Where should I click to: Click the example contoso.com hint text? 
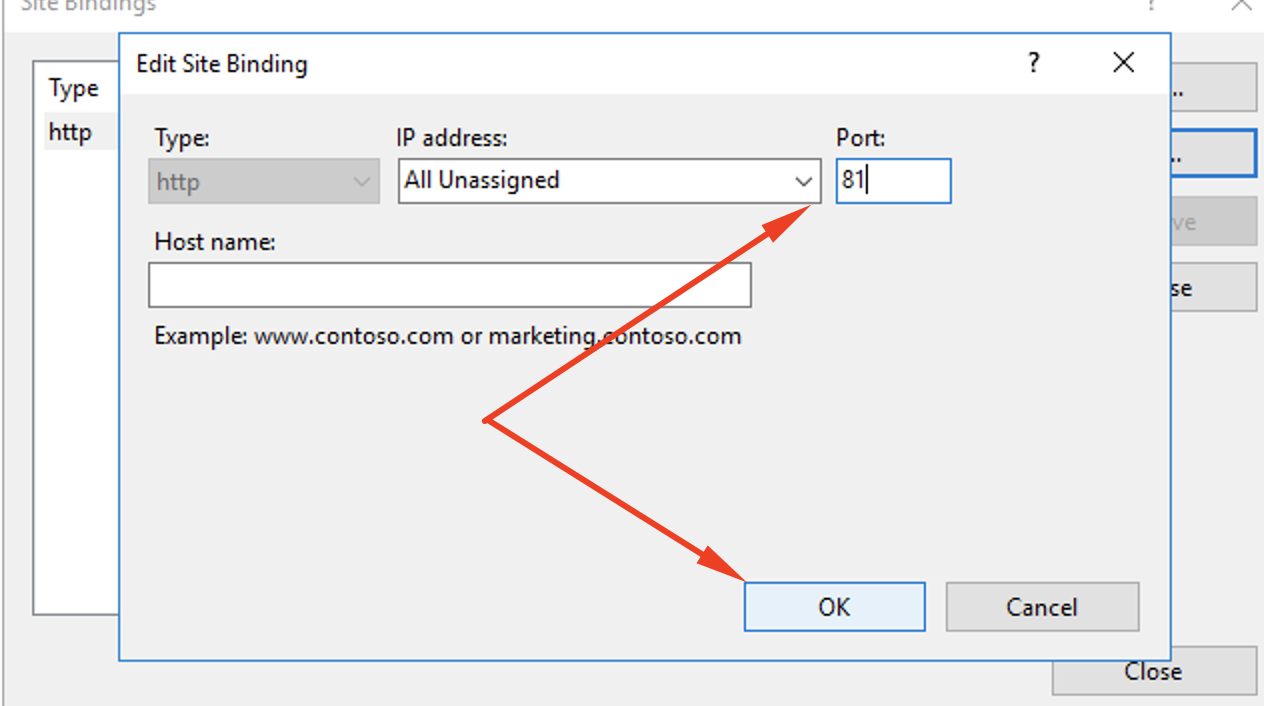pyautogui.click(x=448, y=335)
